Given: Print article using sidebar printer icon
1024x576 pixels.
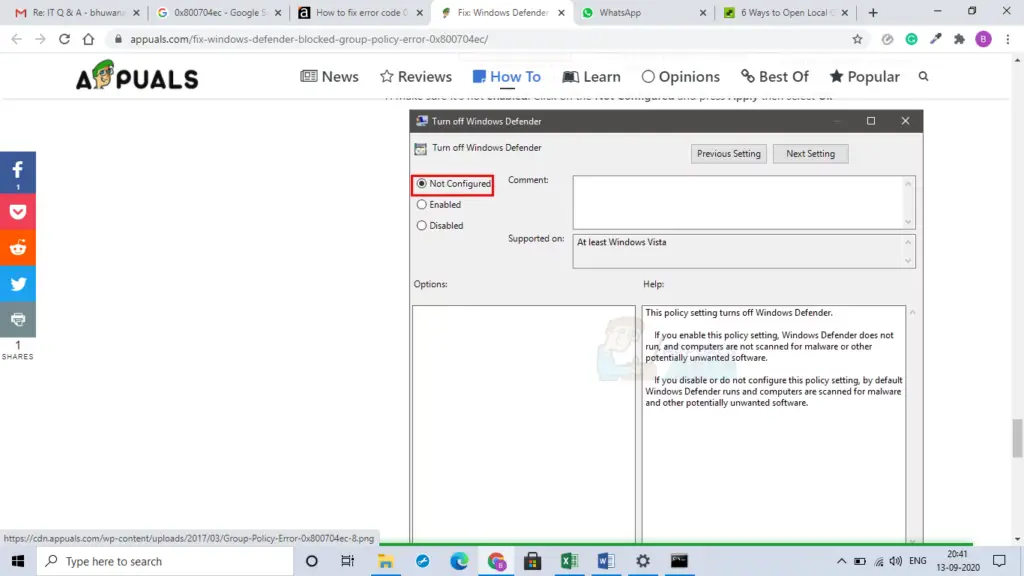Looking at the screenshot, I should [18, 319].
